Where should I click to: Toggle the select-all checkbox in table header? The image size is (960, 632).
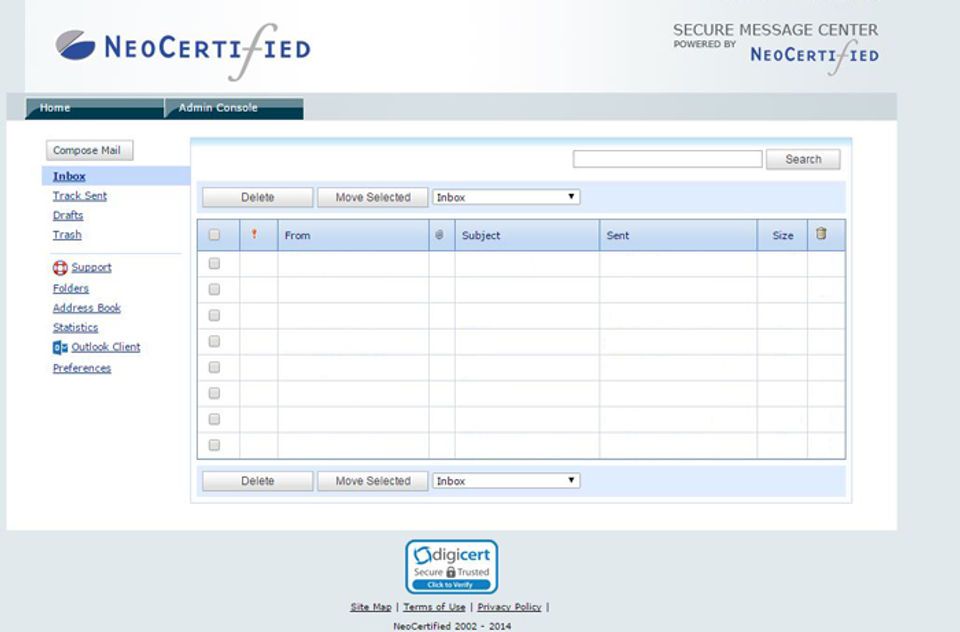214,235
